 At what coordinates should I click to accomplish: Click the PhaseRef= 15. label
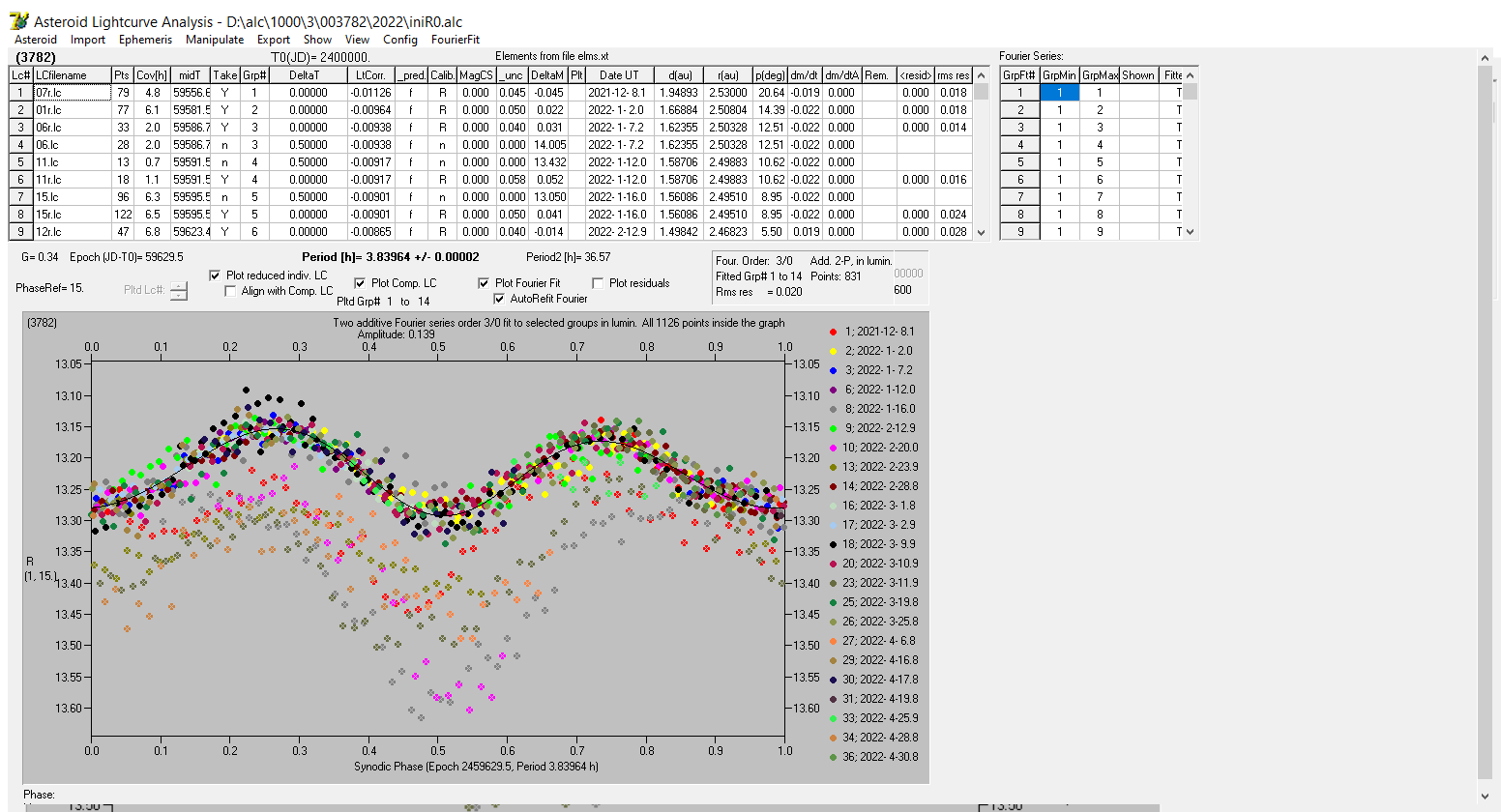(x=50, y=288)
